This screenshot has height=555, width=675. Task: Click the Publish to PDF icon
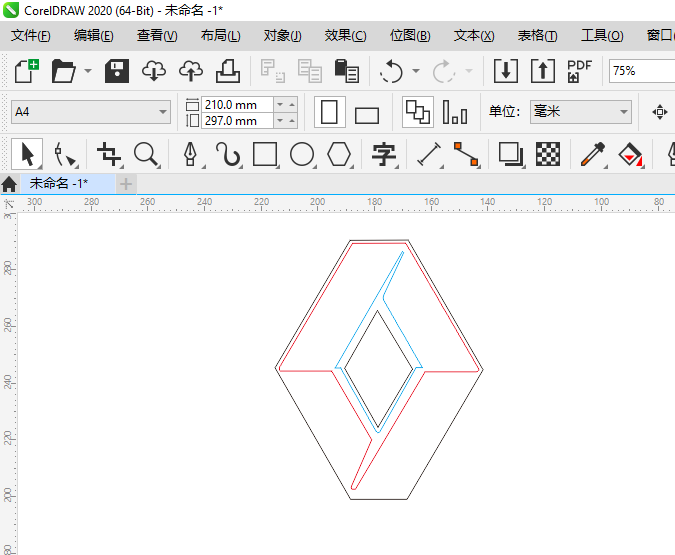click(579, 71)
